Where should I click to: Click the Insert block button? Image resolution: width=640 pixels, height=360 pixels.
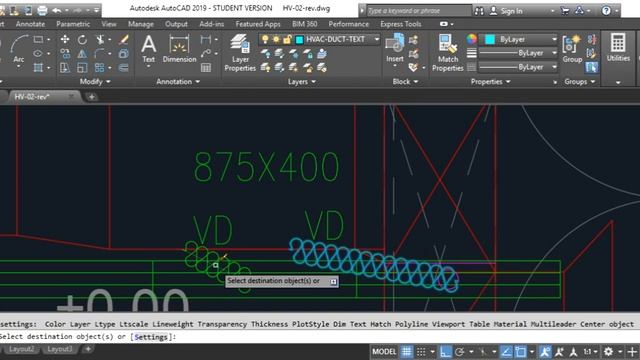tap(395, 49)
